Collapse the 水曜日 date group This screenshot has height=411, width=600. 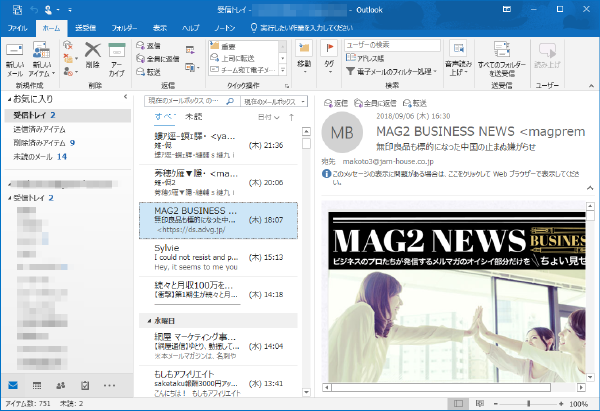pos(150,321)
